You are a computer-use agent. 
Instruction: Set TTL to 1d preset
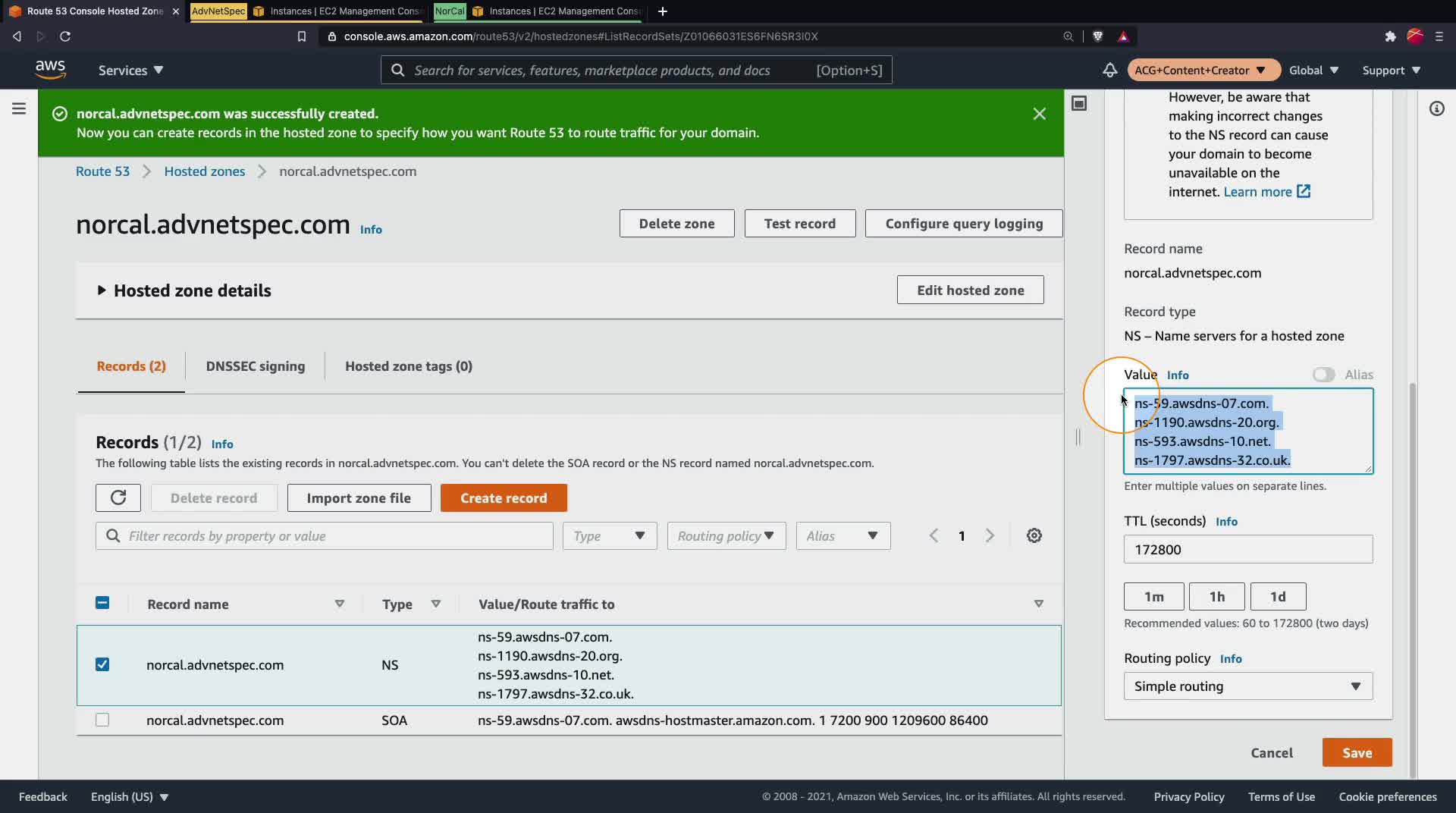[x=1278, y=596]
